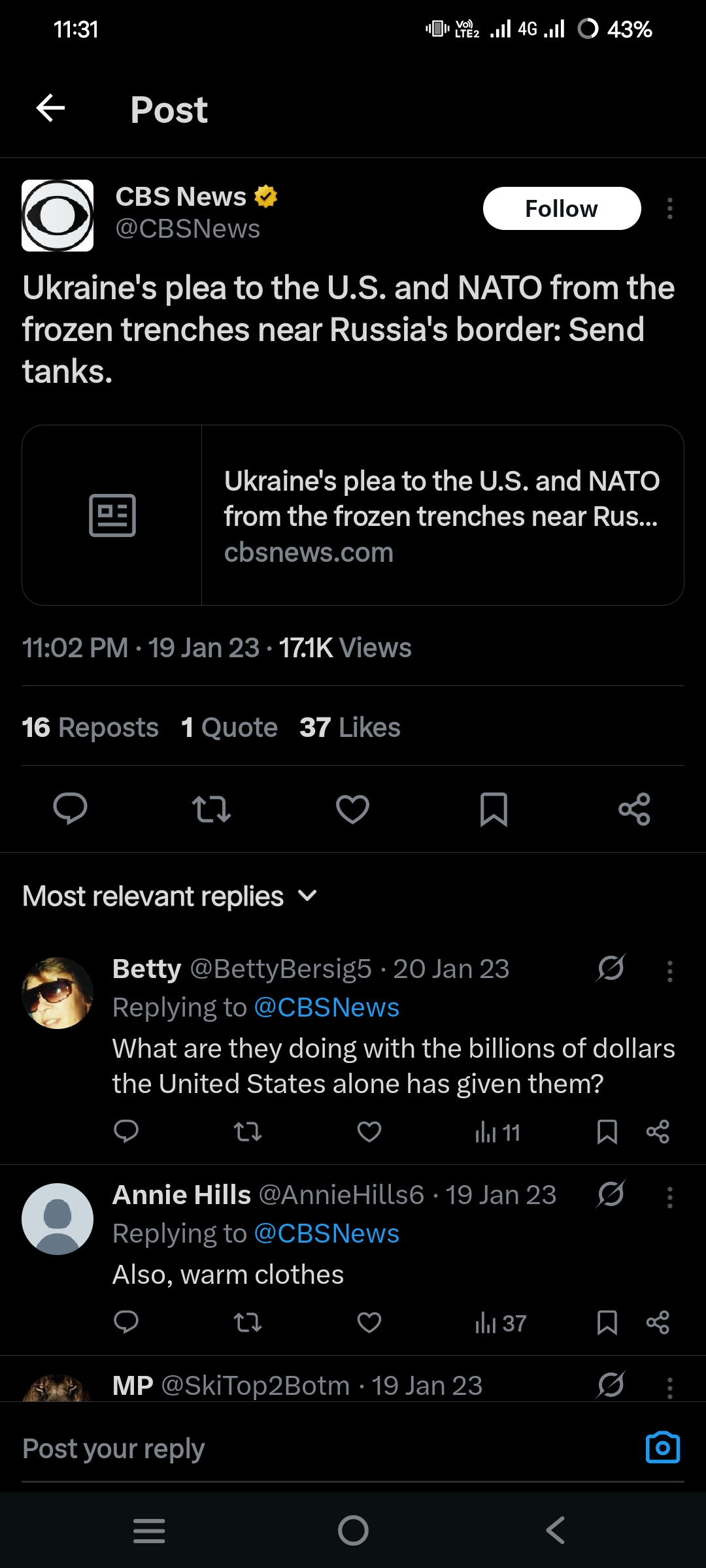706x1568 pixels.
Task: Like the CBS News post
Action: point(352,809)
